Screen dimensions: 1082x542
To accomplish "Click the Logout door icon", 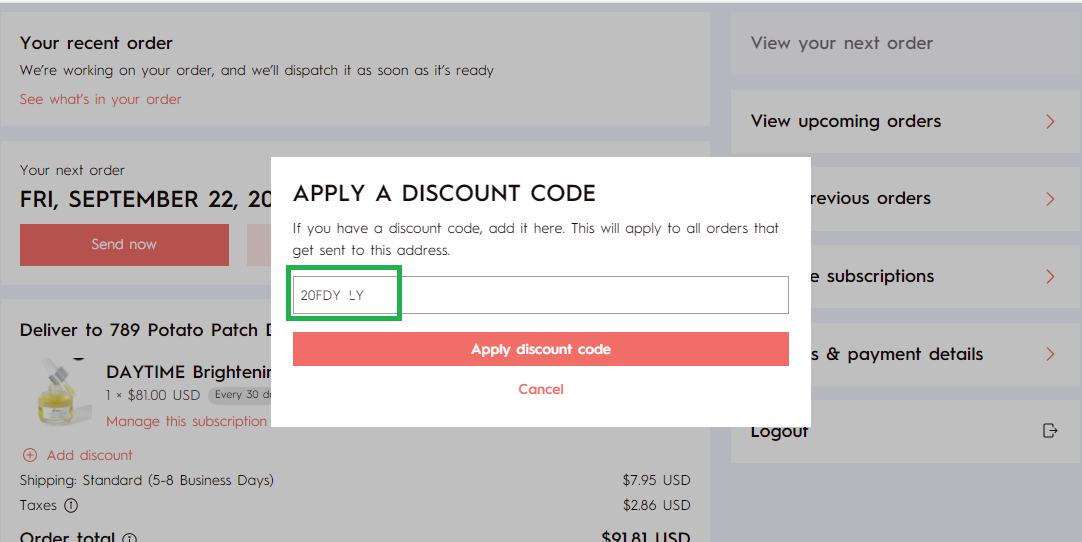I will tap(1050, 431).
